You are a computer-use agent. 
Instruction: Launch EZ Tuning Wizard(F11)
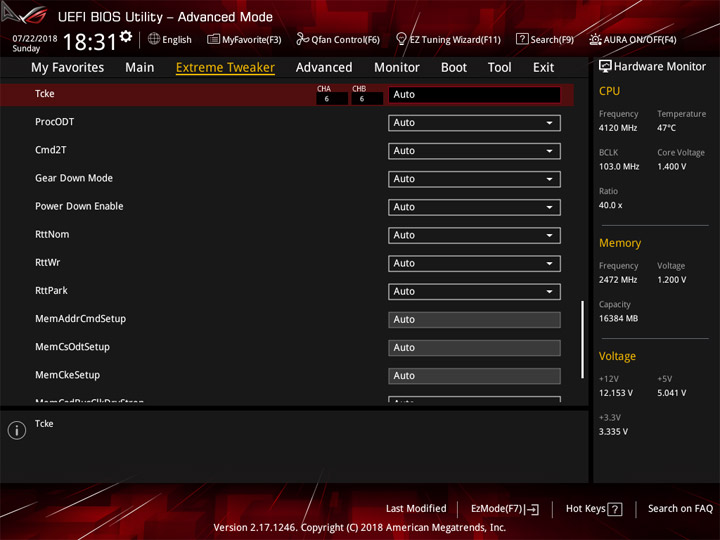point(448,39)
